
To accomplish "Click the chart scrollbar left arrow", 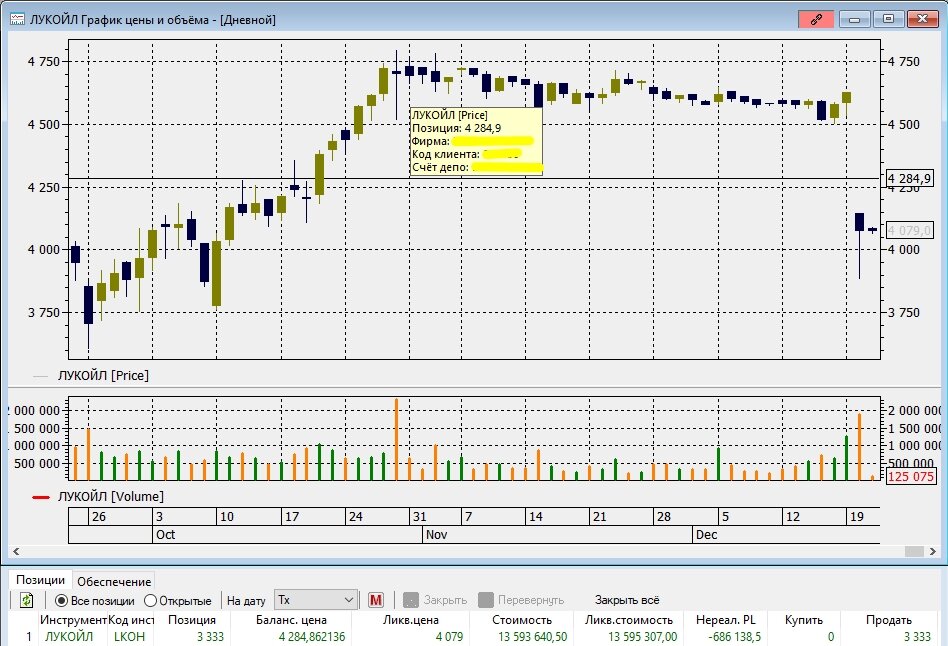I will coord(16,551).
